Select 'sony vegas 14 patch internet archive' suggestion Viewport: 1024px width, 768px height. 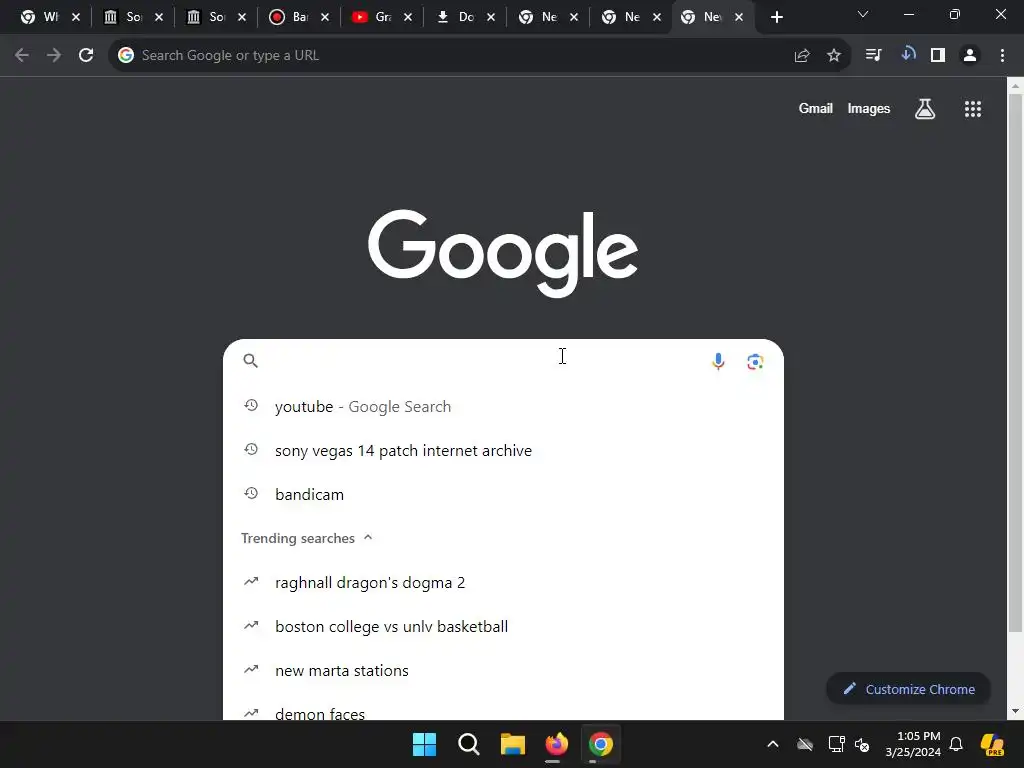(503, 451)
